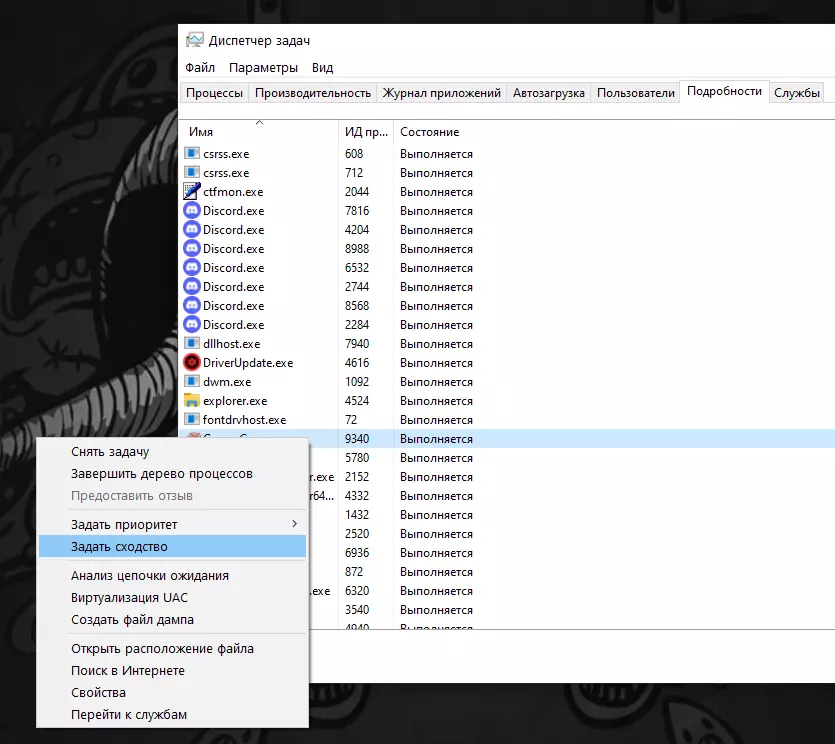Select the explorer.exe process name

[235, 401]
